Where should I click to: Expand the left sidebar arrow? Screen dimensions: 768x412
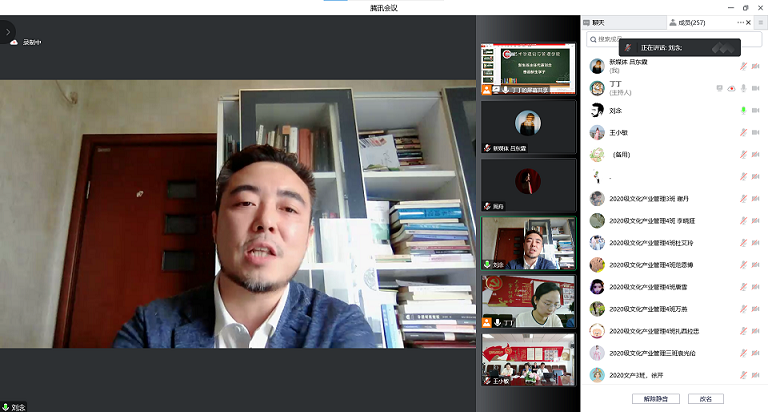coord(7,32)
